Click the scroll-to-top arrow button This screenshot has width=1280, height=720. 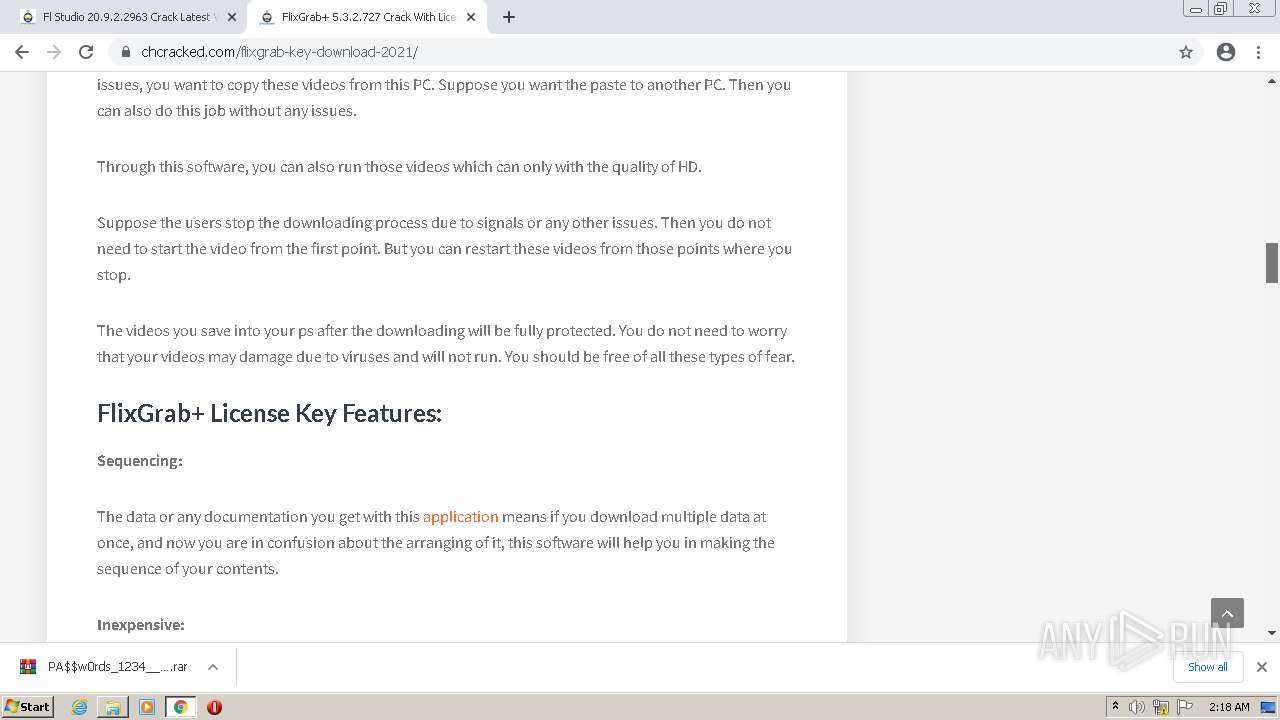coord(1227,613)
